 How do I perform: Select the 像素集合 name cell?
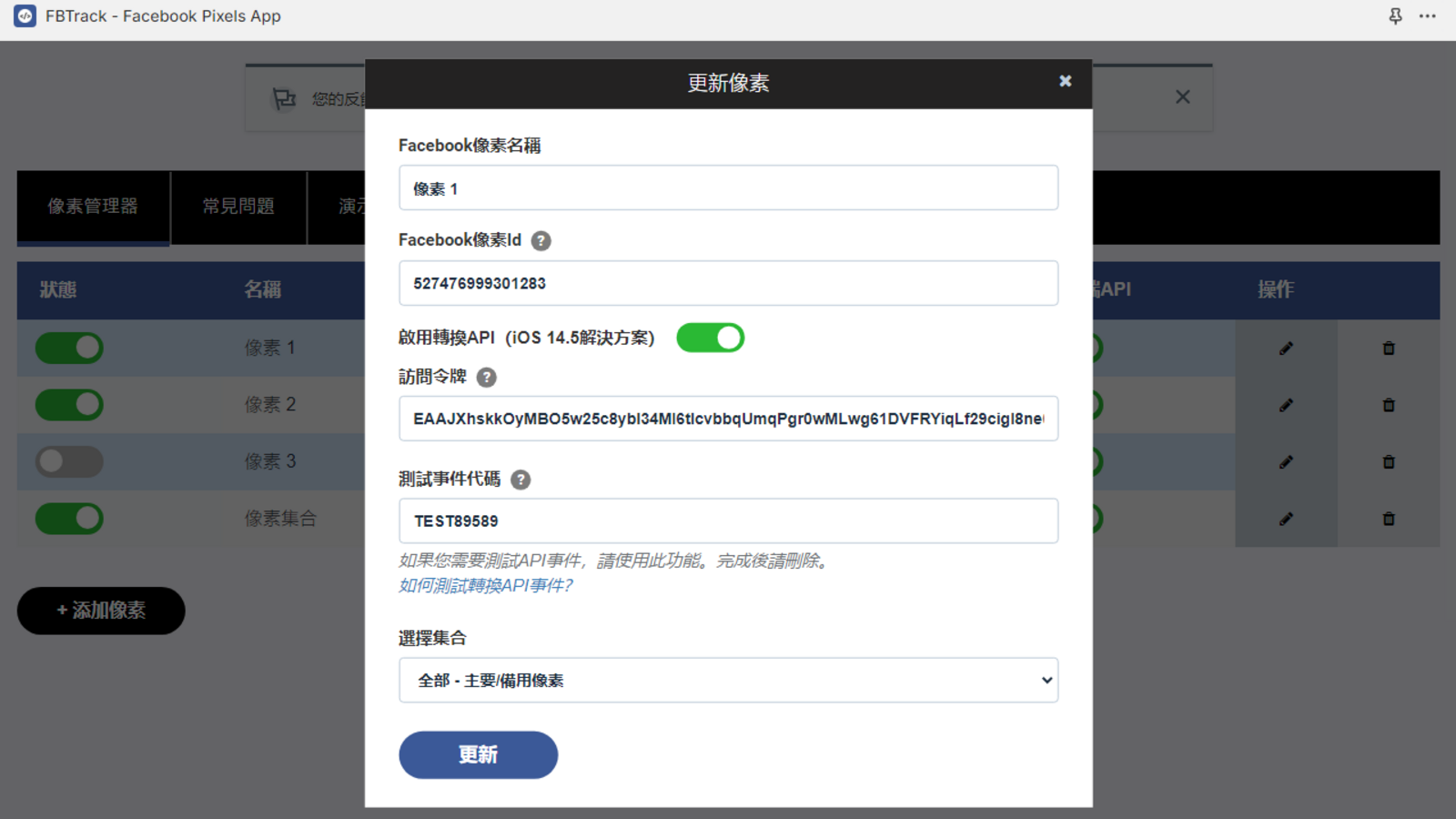coord(280,519)
